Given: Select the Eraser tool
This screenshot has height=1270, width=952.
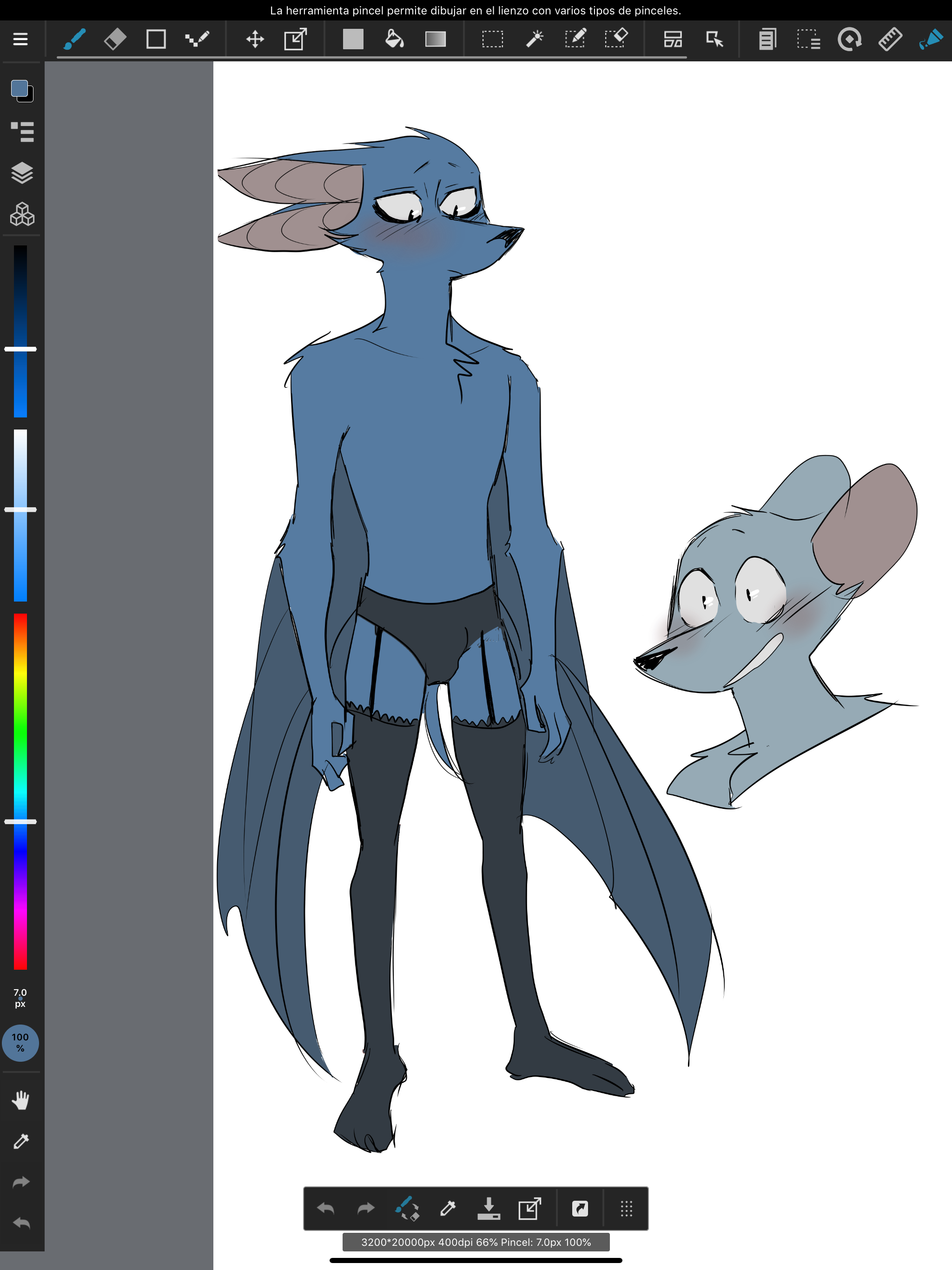Looking at the screenshot, I should [x=115, y=39].
